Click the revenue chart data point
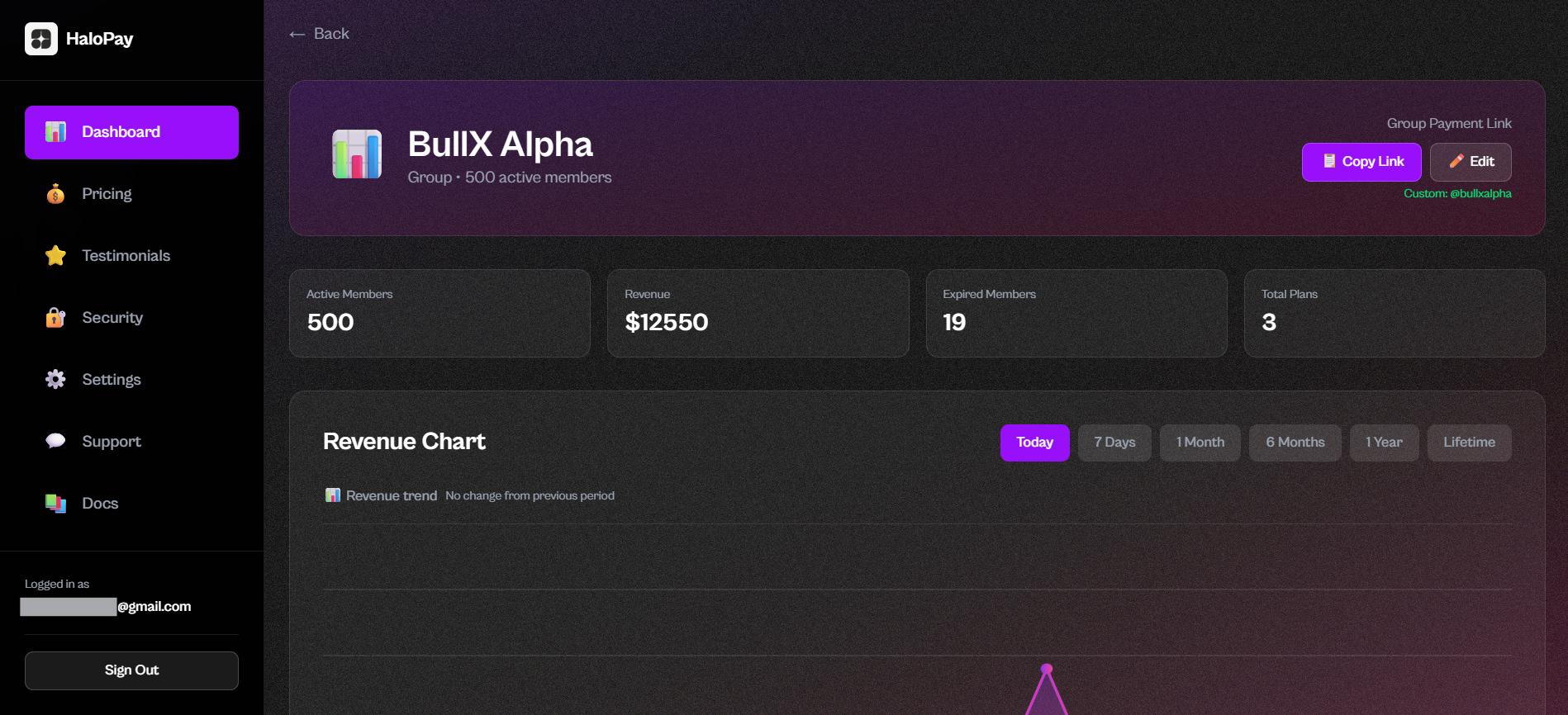 (x=1047, y=669)
